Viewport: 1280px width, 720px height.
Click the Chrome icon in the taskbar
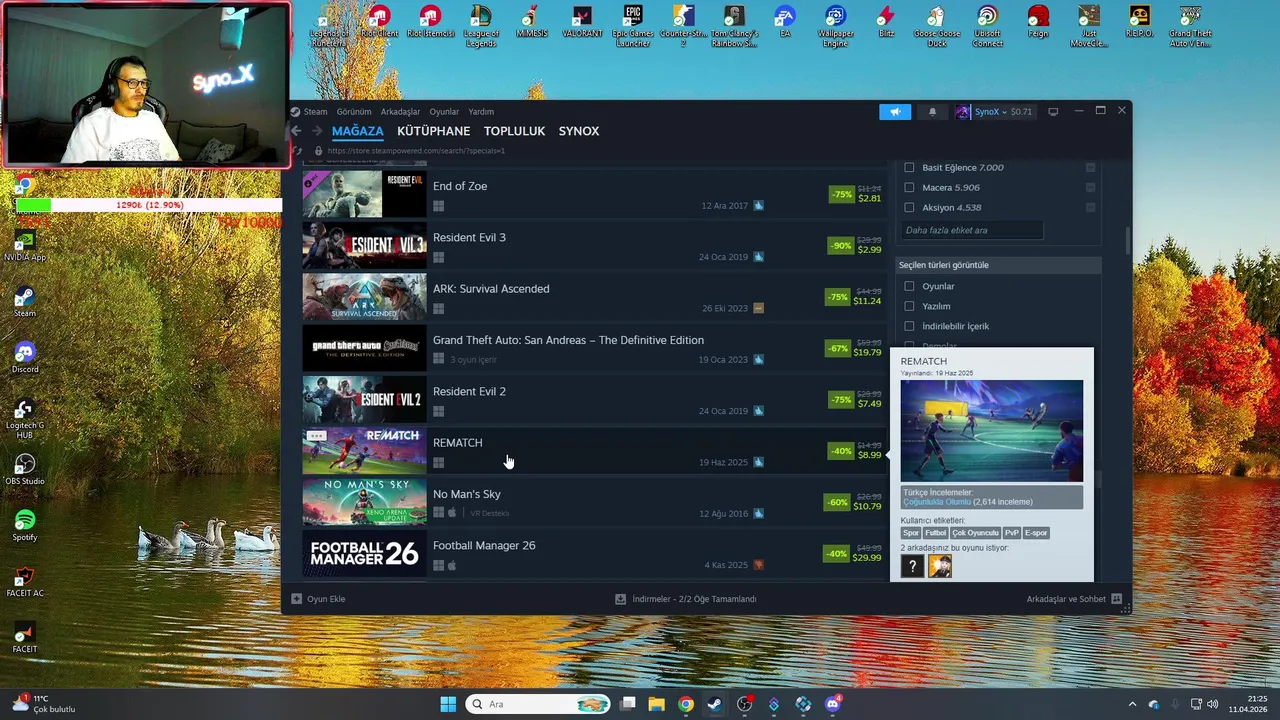685,704
